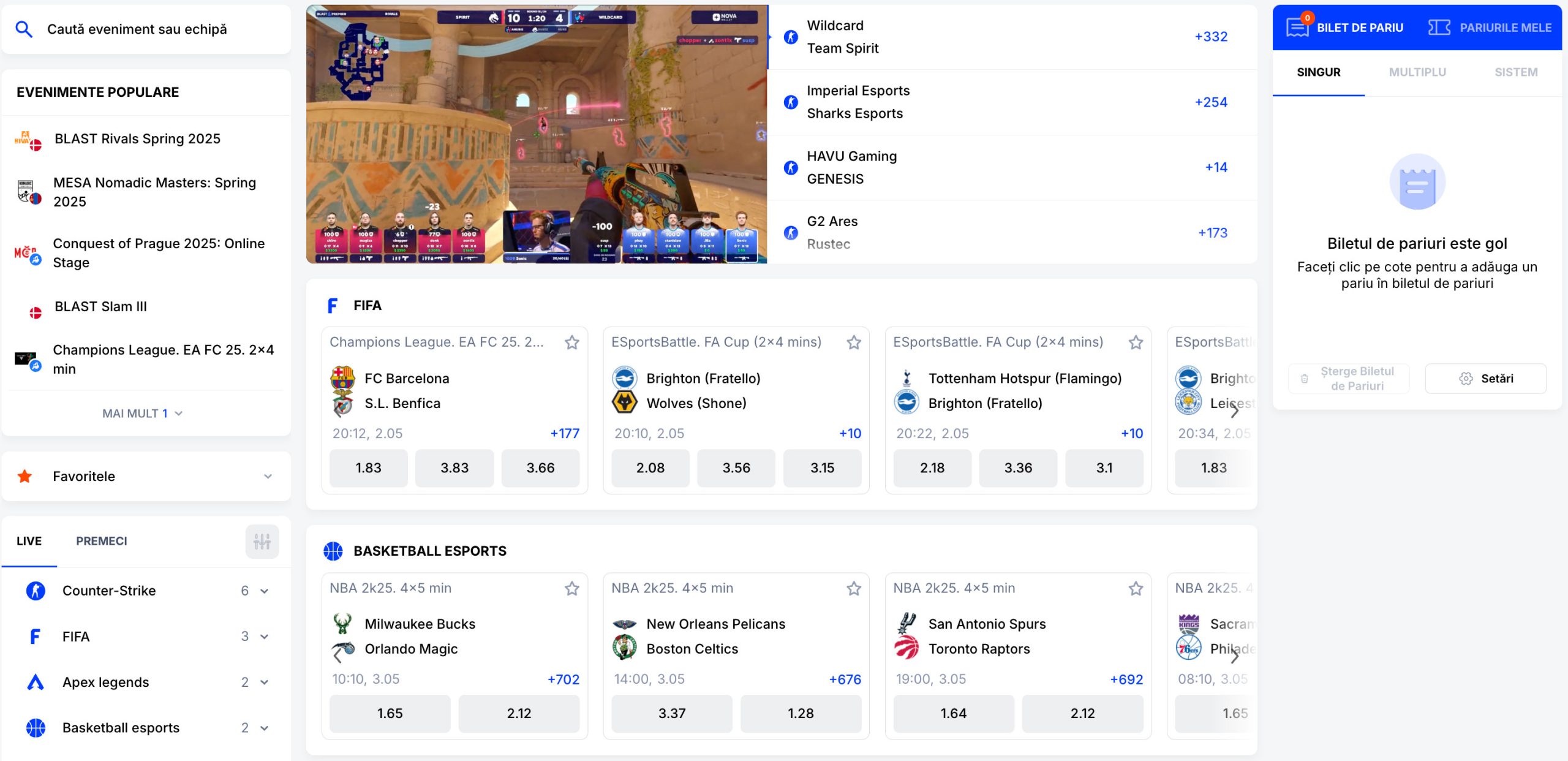Click the orange Favoritele star icon
This screenshot has height=761, width=1568.
(24, 476)
